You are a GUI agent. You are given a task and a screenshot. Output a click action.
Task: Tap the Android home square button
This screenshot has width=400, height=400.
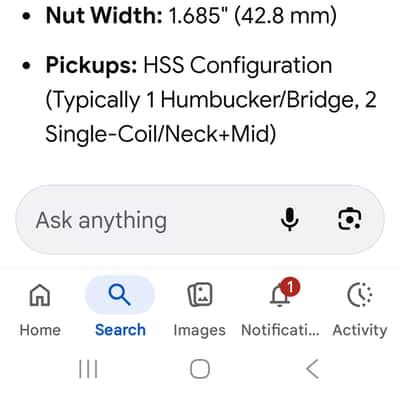200,369
